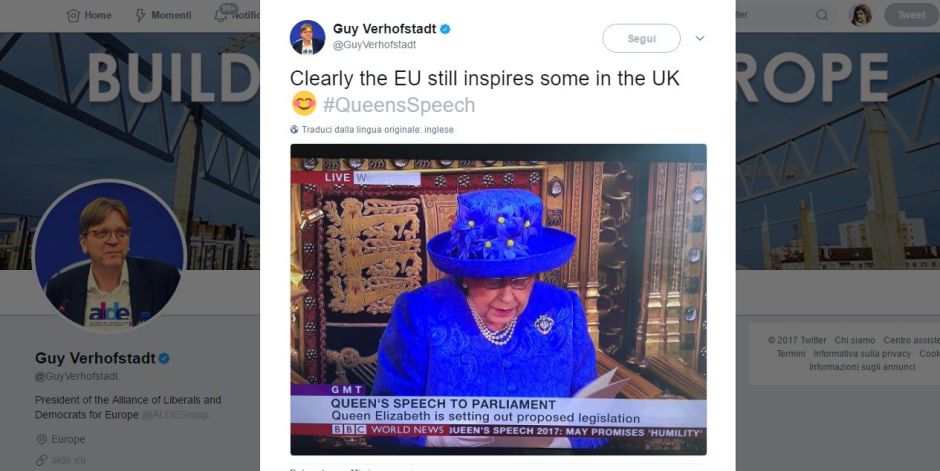
Task: Click the search magnifier icon
Action: 822,15
